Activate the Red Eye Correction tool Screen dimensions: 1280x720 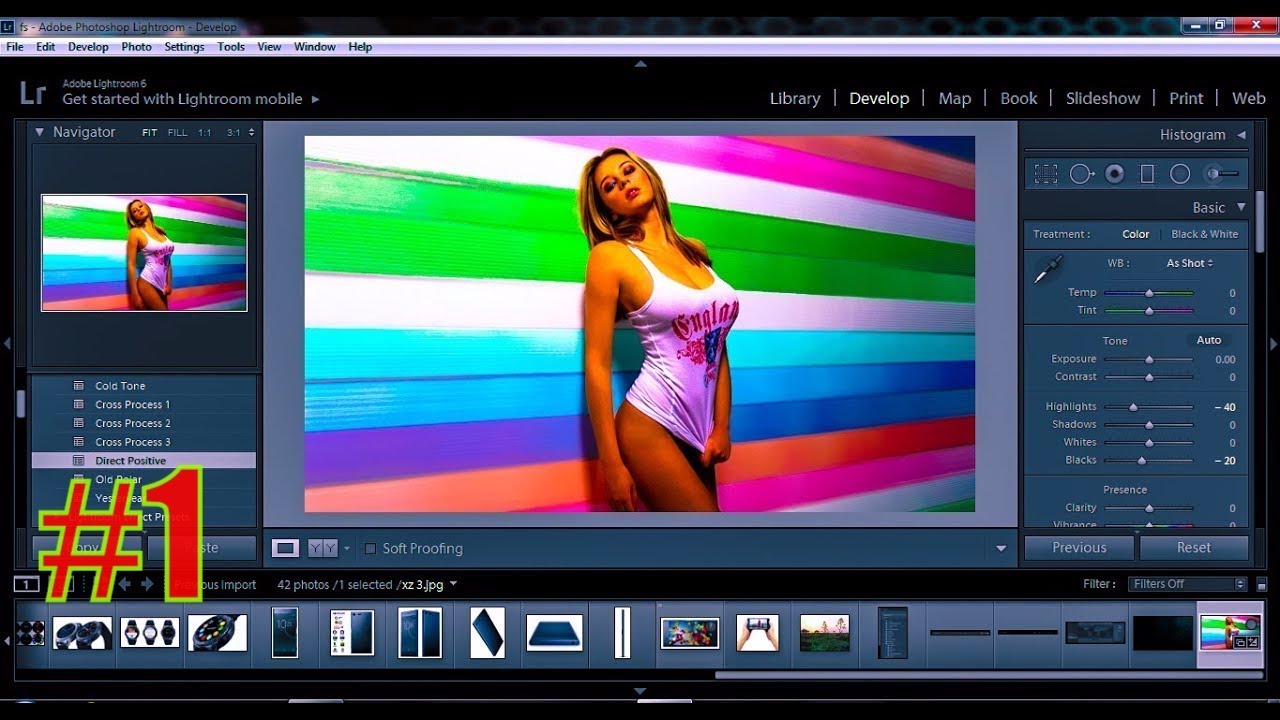(x=1114, y=174)
